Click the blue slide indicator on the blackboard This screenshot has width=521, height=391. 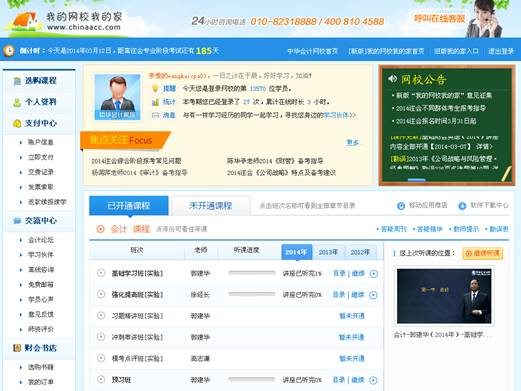click(x=417, y=180)
